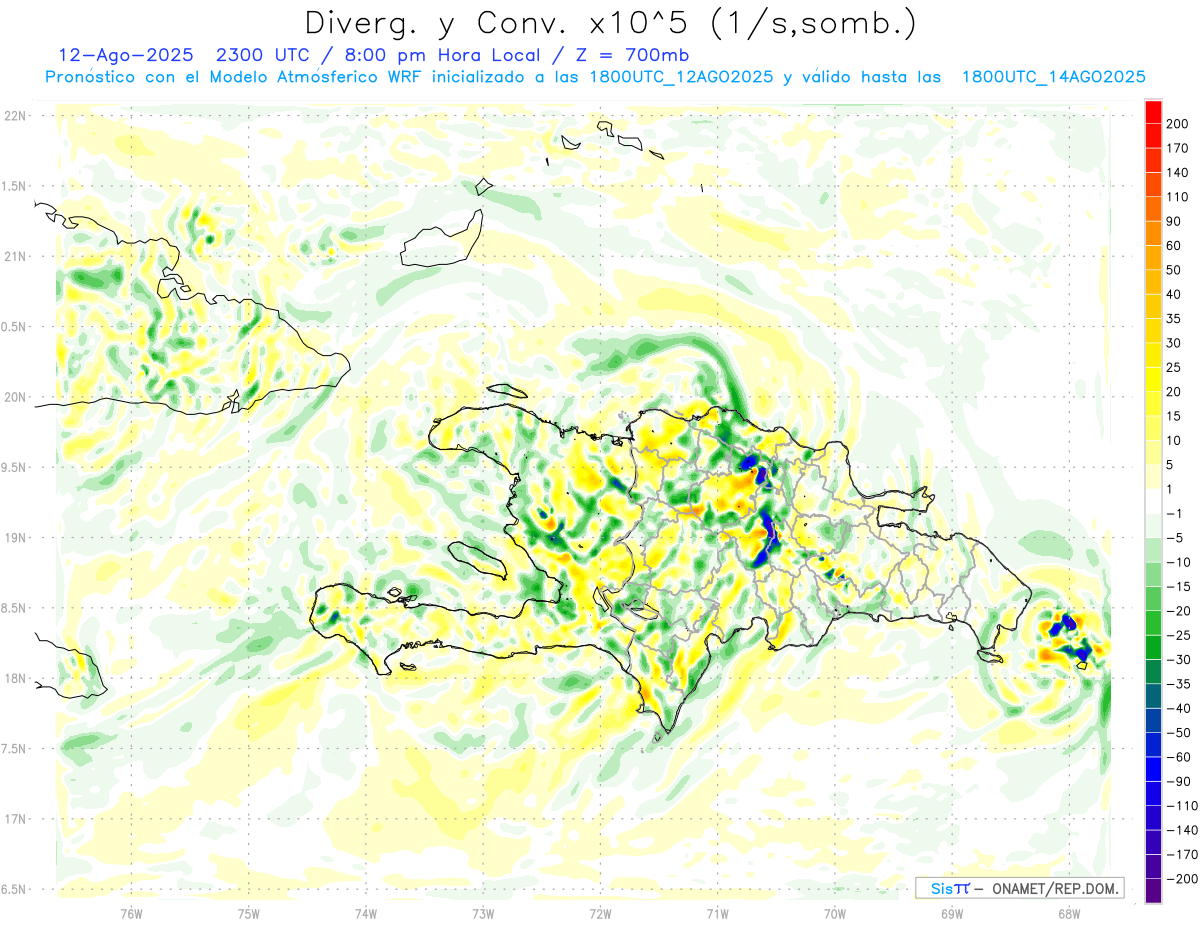This screenshot has height=927, width=1200.
Task: Click the '9.5N' latitude label
Action: 14,467
